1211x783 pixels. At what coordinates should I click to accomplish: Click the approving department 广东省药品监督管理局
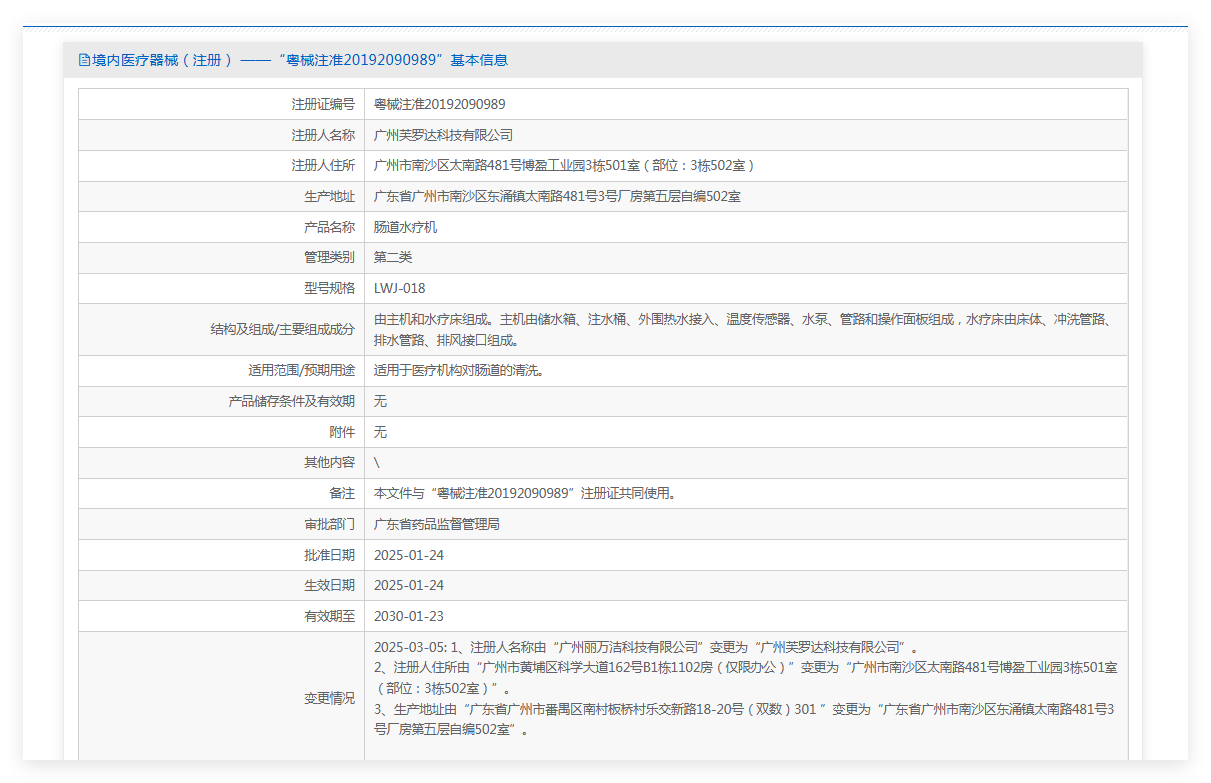point(436,524)
